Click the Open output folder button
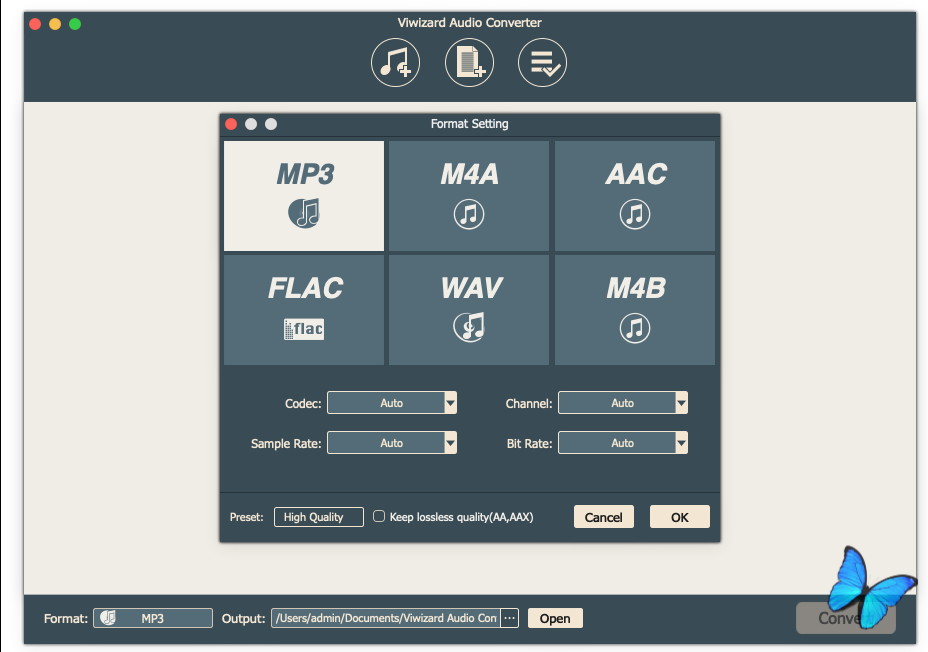The width and height of the screenshot is (928, 652). click(x=555, y=618)
